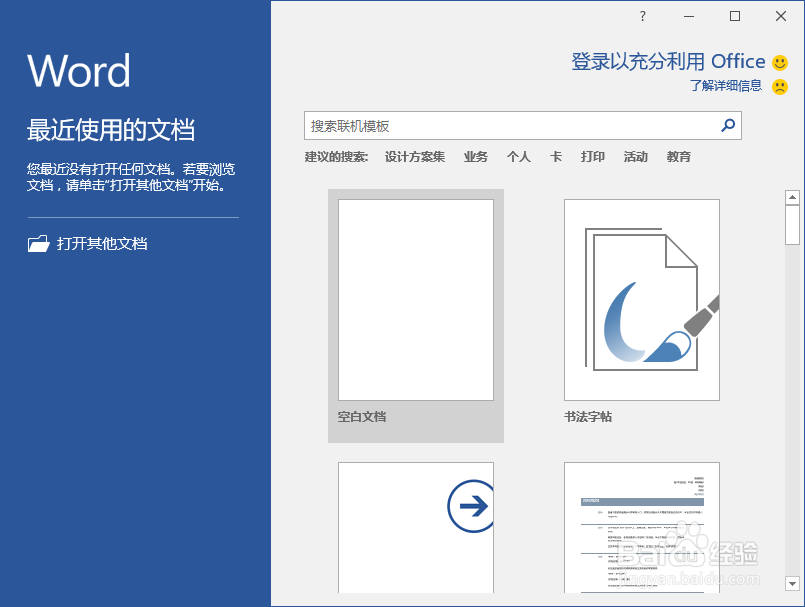Click the help question mark icon
Viewport: 805px width, 607px height.
642,16
